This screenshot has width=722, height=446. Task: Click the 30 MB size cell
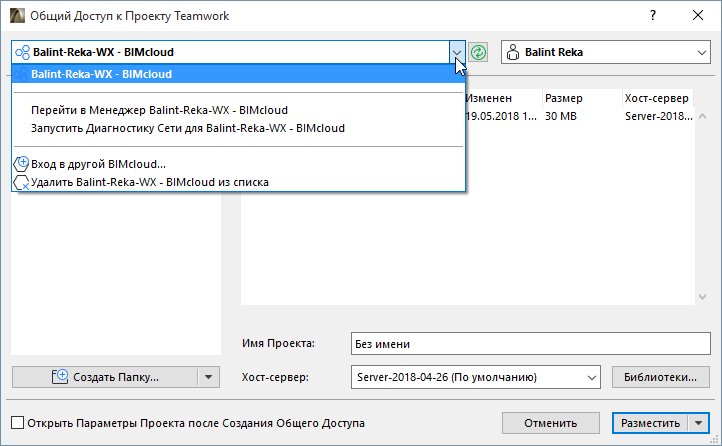point(561,116)
